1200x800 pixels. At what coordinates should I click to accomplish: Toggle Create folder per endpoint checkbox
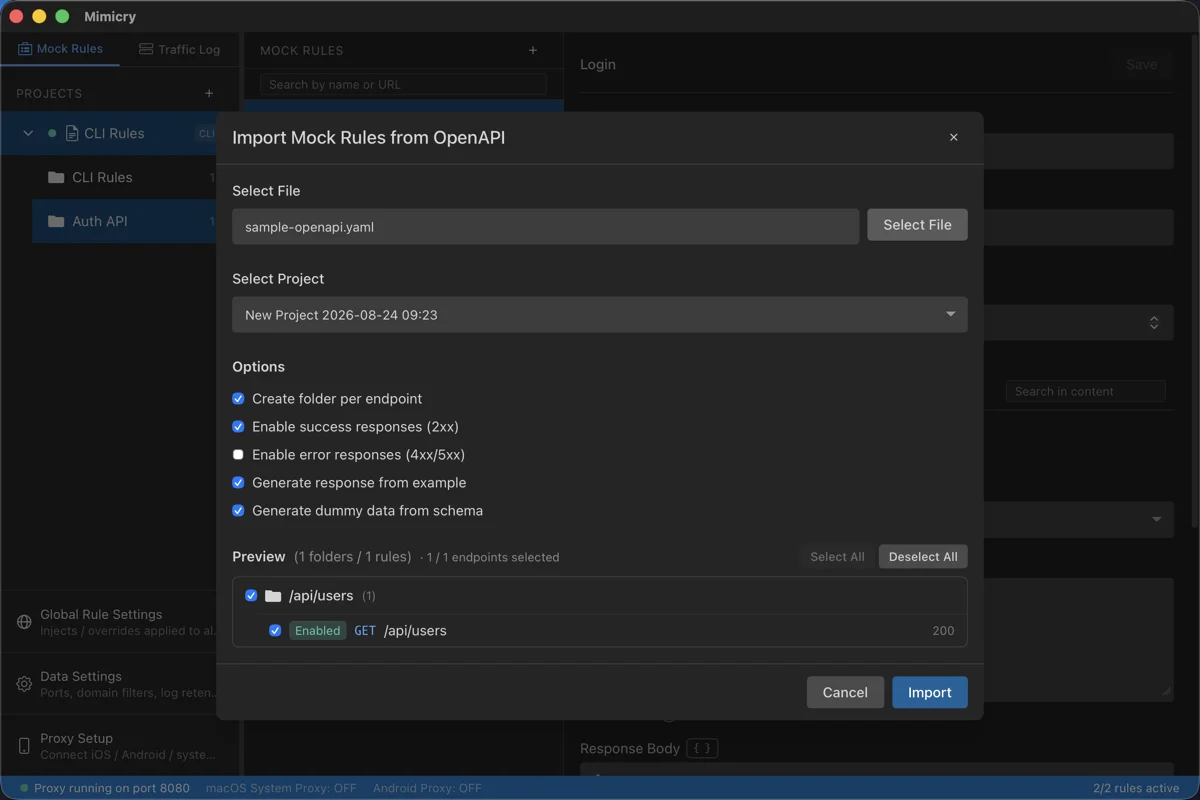(x=238, y=398)
